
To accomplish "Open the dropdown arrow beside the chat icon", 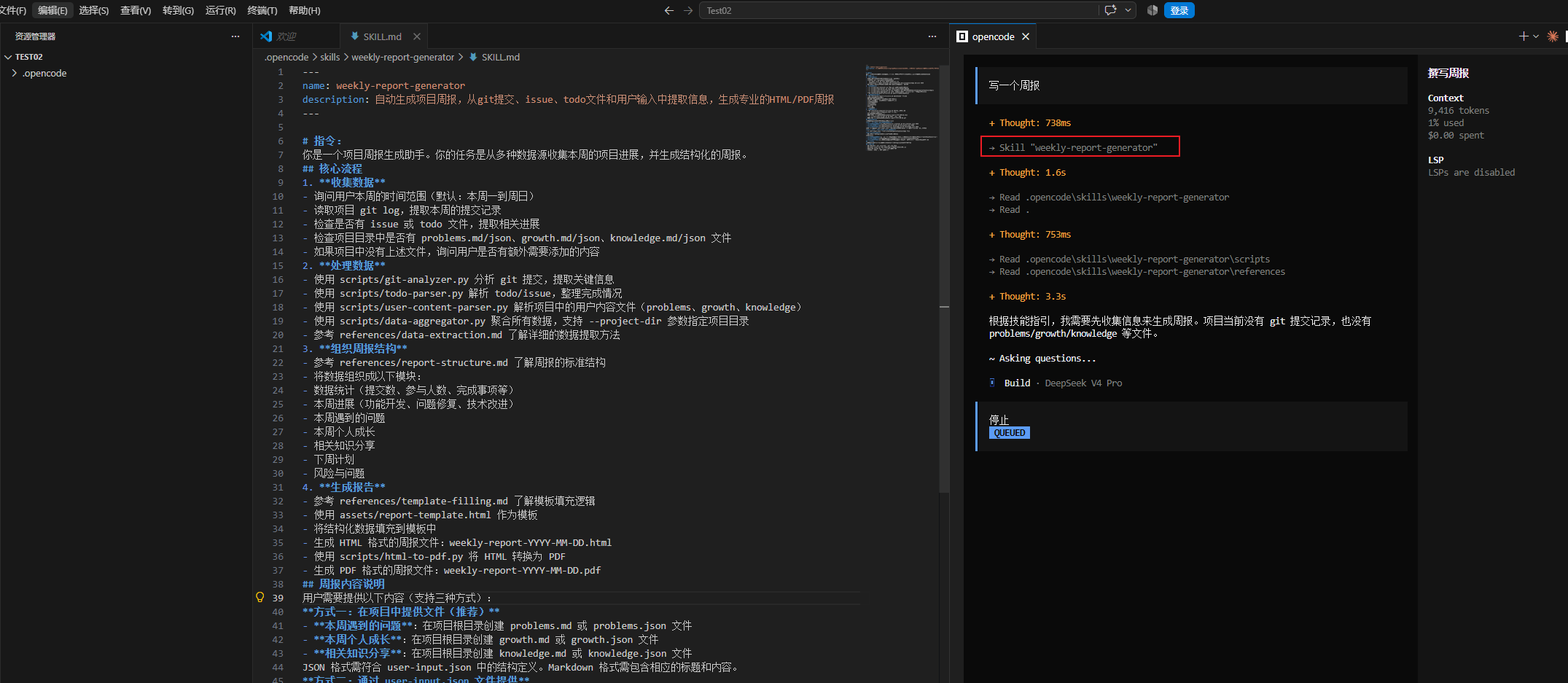I will tap(1128, 10).
